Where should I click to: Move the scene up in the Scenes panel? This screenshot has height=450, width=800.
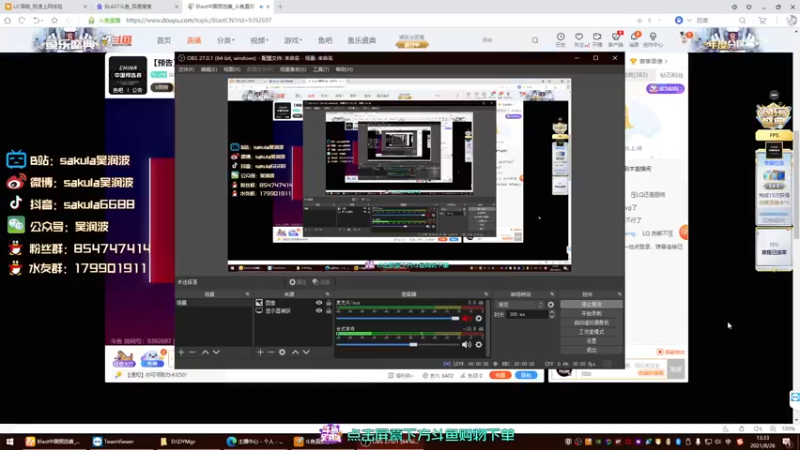[205, 352]
